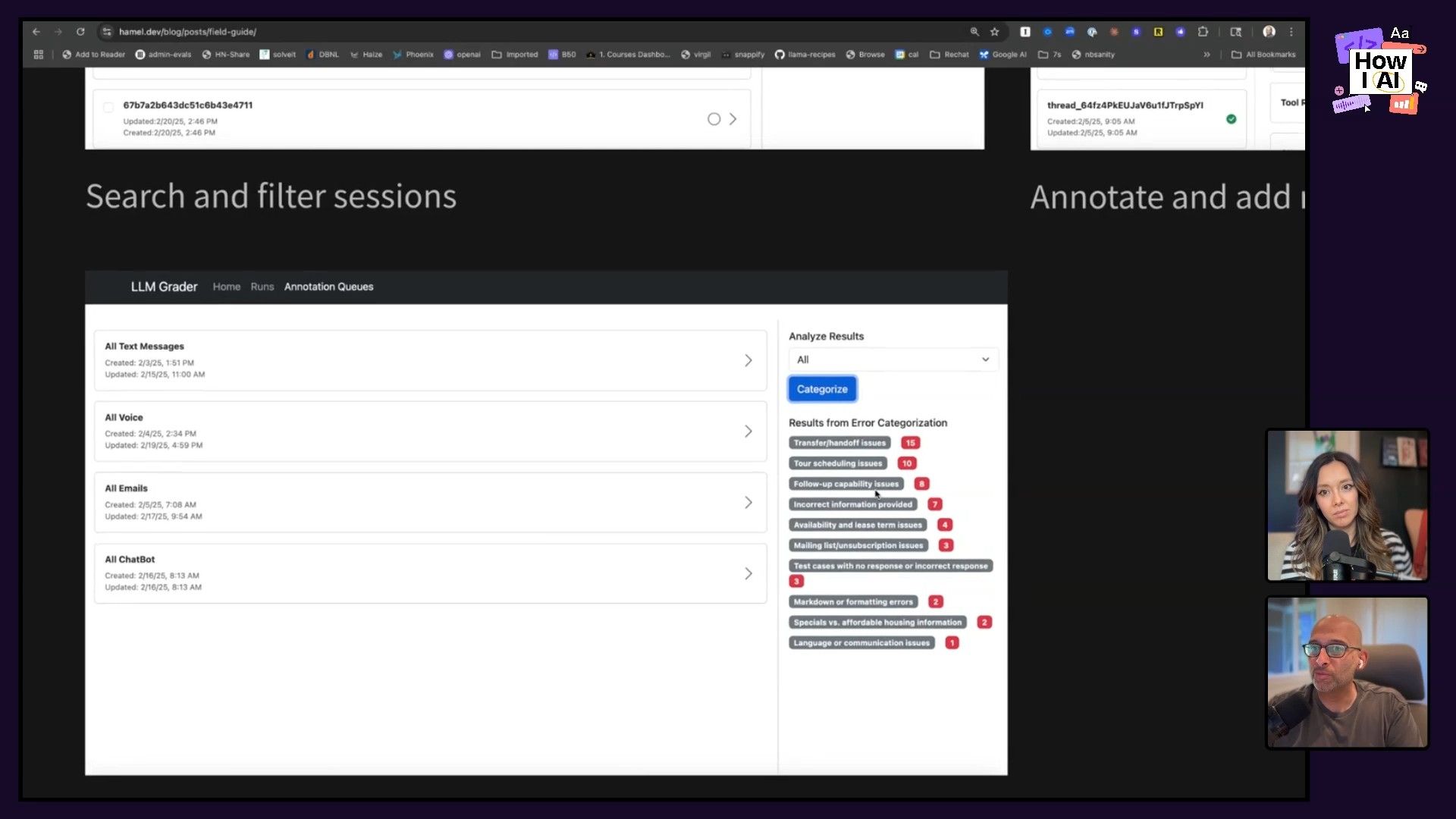Image resolution: width=1456 pixels, height=819 pixels.
Task: Open the Chrome apps grid icon
Action: click(x=39, y=55)
